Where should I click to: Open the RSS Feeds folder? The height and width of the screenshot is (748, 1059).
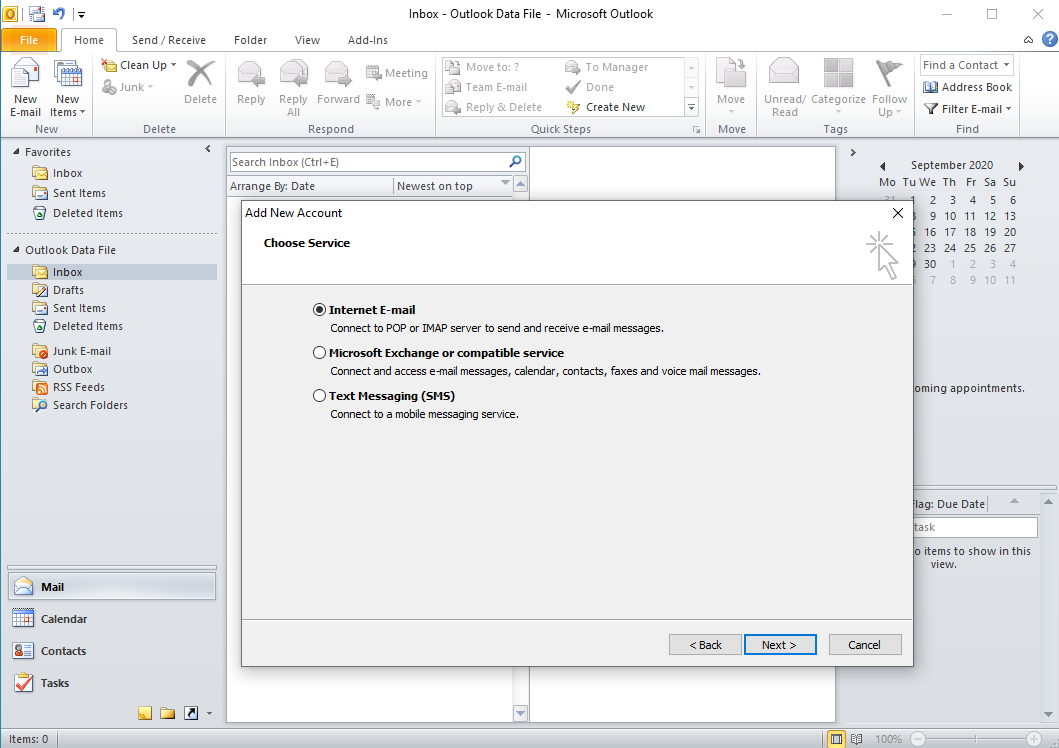(x=78, y=387)
